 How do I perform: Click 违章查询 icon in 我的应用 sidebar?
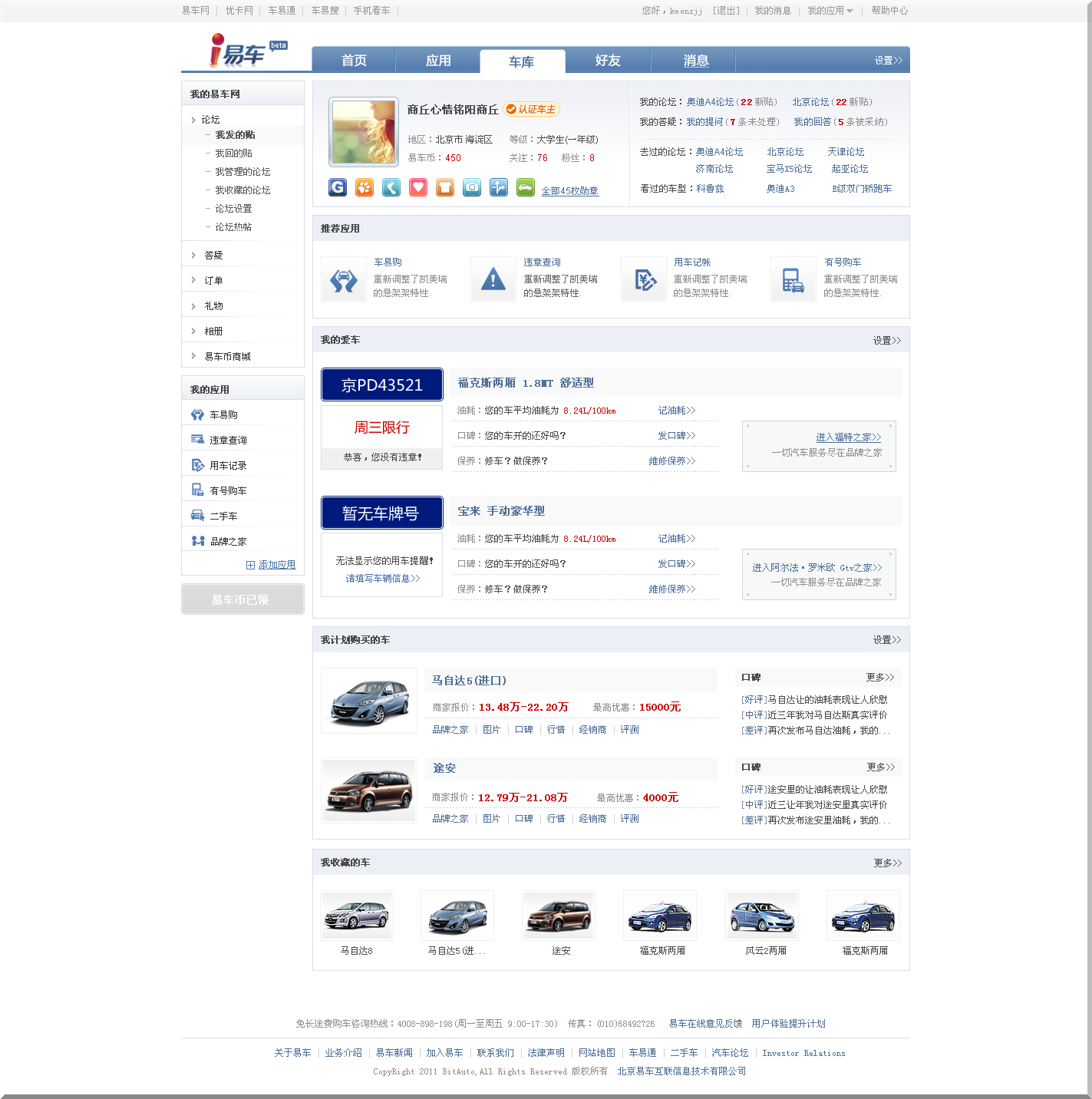(197, 440)
